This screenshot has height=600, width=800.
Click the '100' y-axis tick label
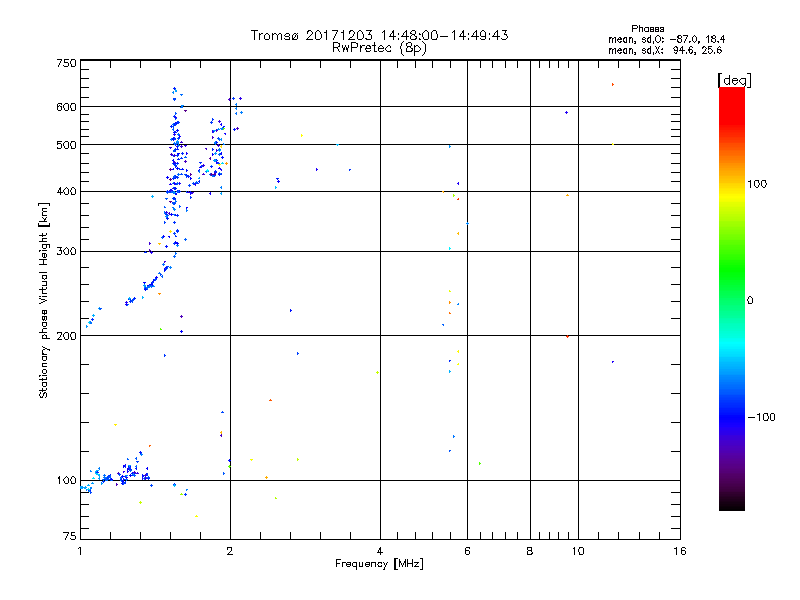[x=66, y=480]
